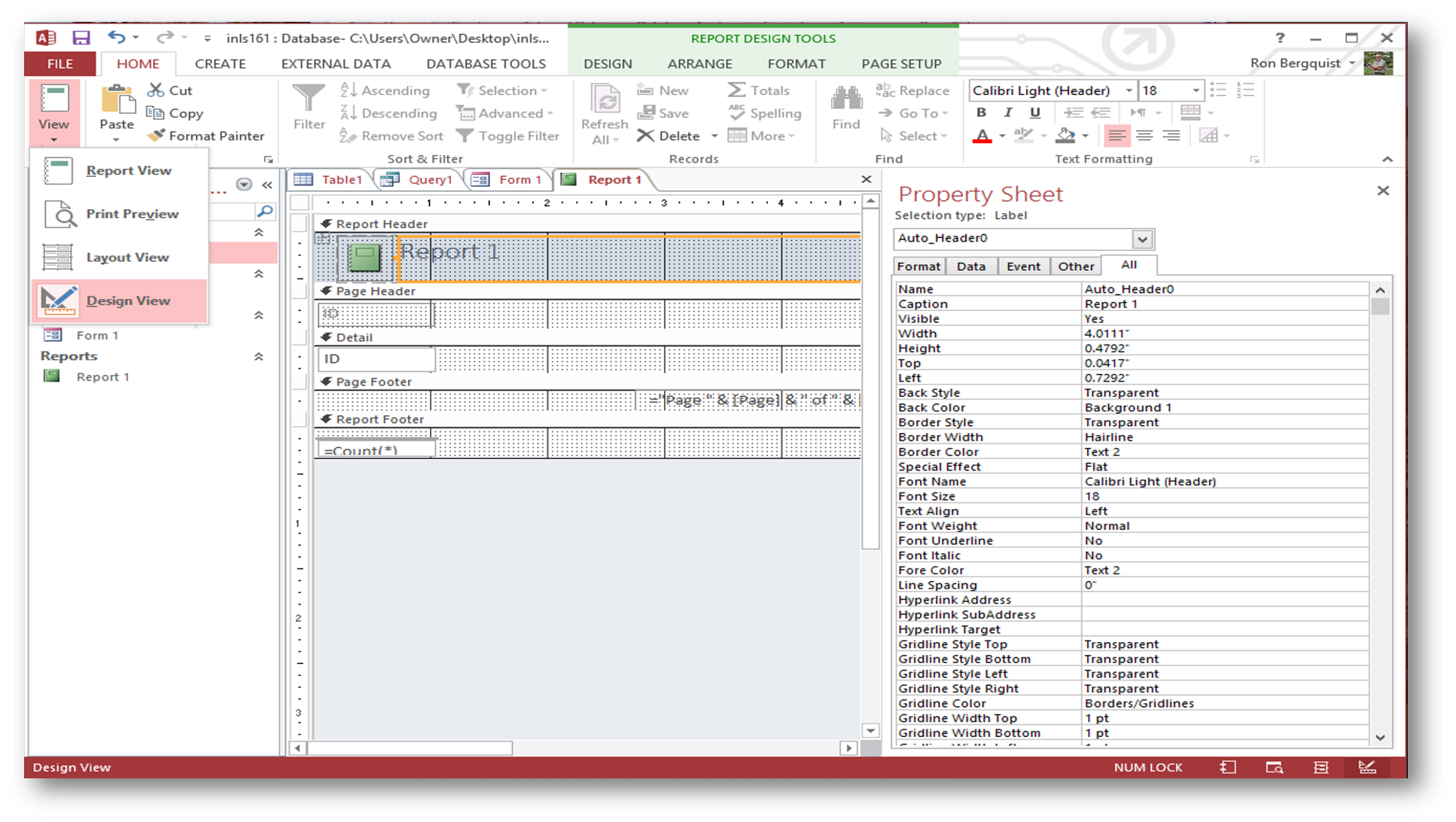This screenshot has height=822, width=1456.
Task: Click the Find binoculars icon
Action: tap(846, 99)
